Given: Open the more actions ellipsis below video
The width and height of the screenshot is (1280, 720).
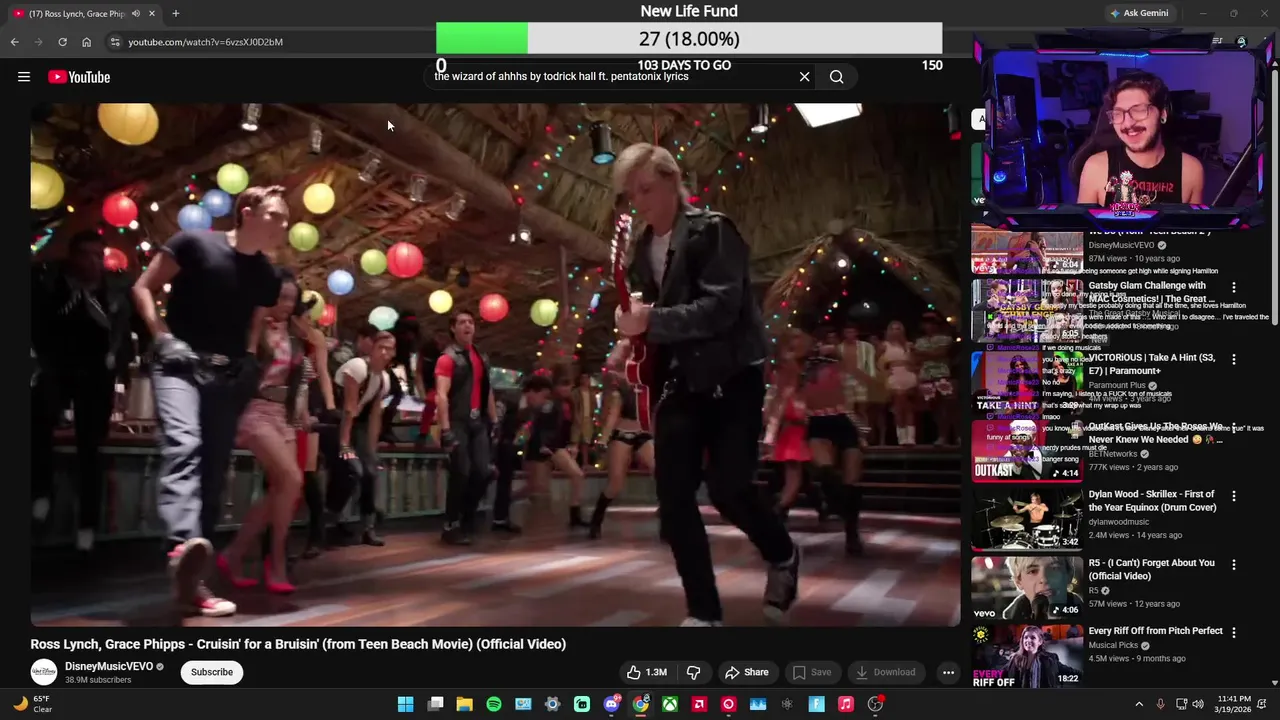Looking at the screenshot, I should [948, 672].
